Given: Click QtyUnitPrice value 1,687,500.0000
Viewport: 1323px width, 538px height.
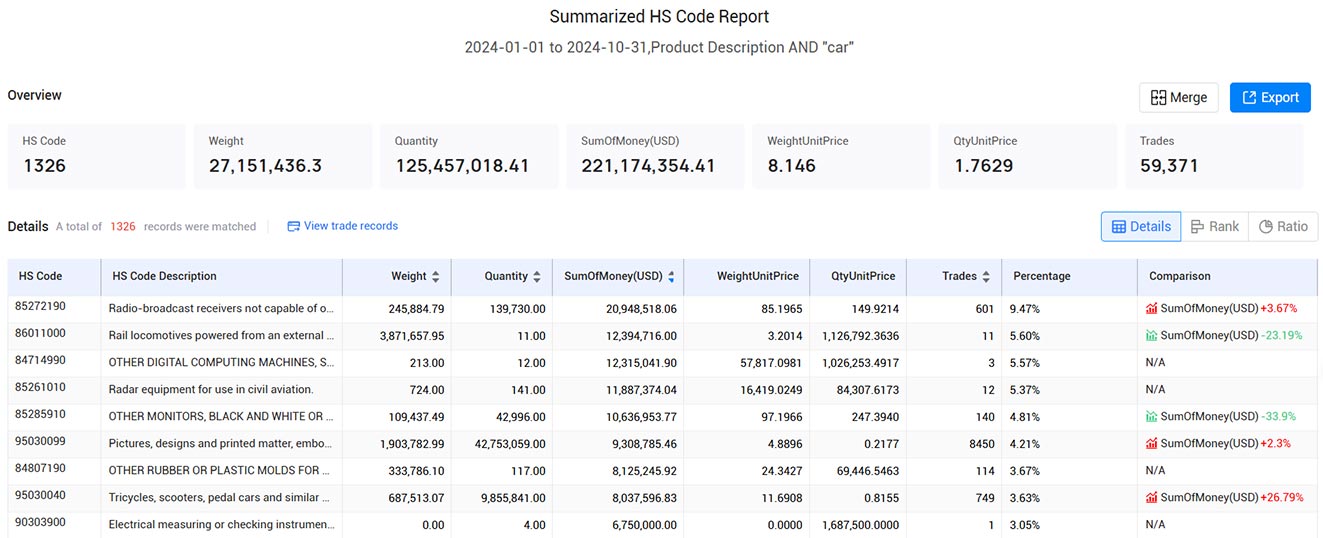Looking at the screenshot, I should (x=861, y=523).
